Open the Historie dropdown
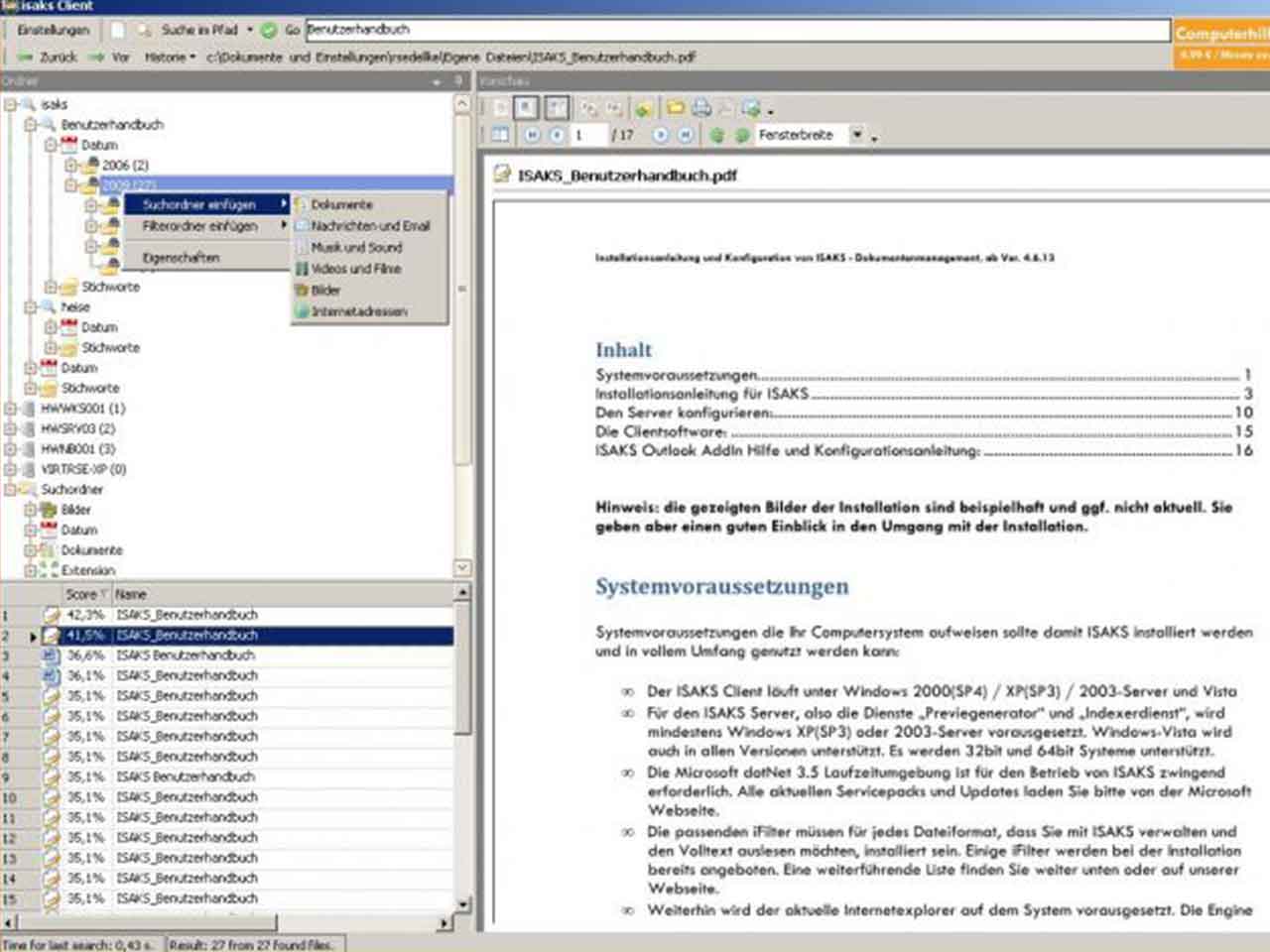This screenshot has width=1270, height=952. pos(171,58)
